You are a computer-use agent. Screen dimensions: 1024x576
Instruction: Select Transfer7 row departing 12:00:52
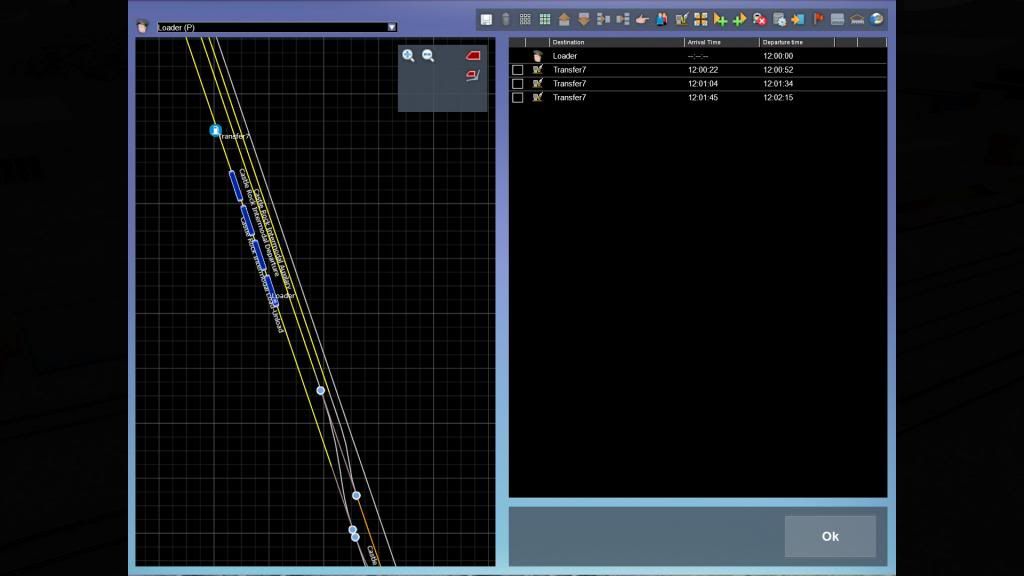697,70
